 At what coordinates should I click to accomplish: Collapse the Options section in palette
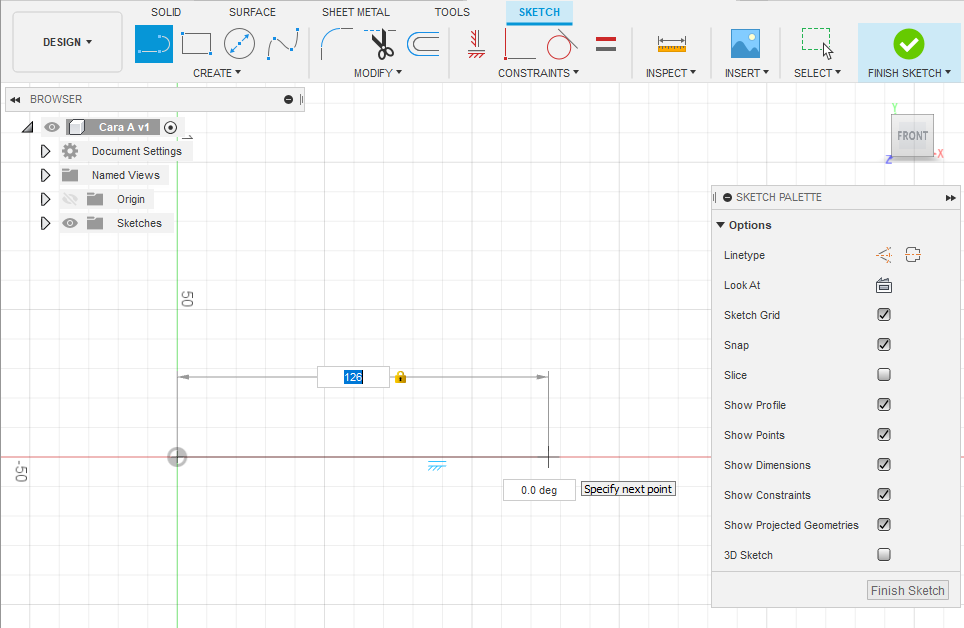[x=721, y=225]
